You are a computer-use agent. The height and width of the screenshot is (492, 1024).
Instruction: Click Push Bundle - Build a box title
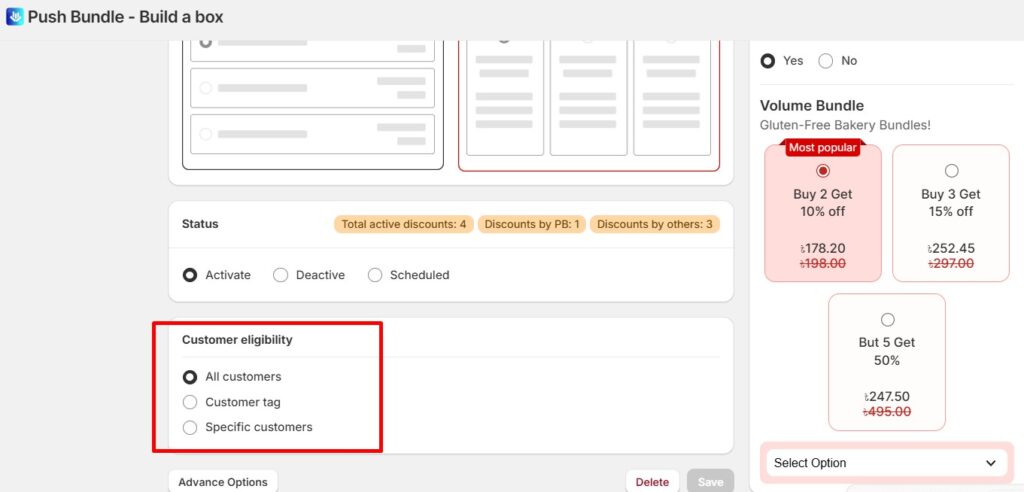(125, 17)
